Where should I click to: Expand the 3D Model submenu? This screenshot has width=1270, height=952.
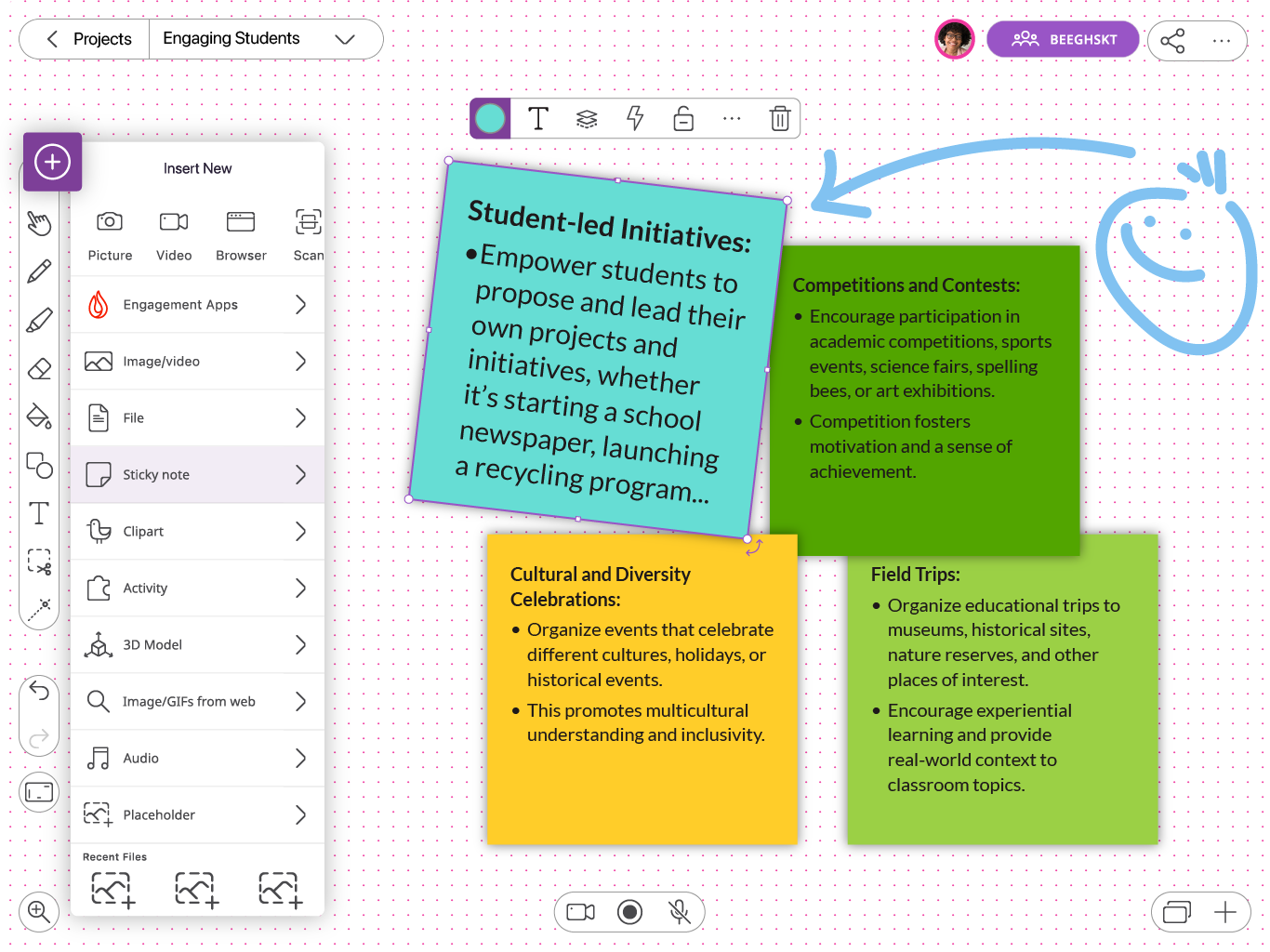pos(198,645)
